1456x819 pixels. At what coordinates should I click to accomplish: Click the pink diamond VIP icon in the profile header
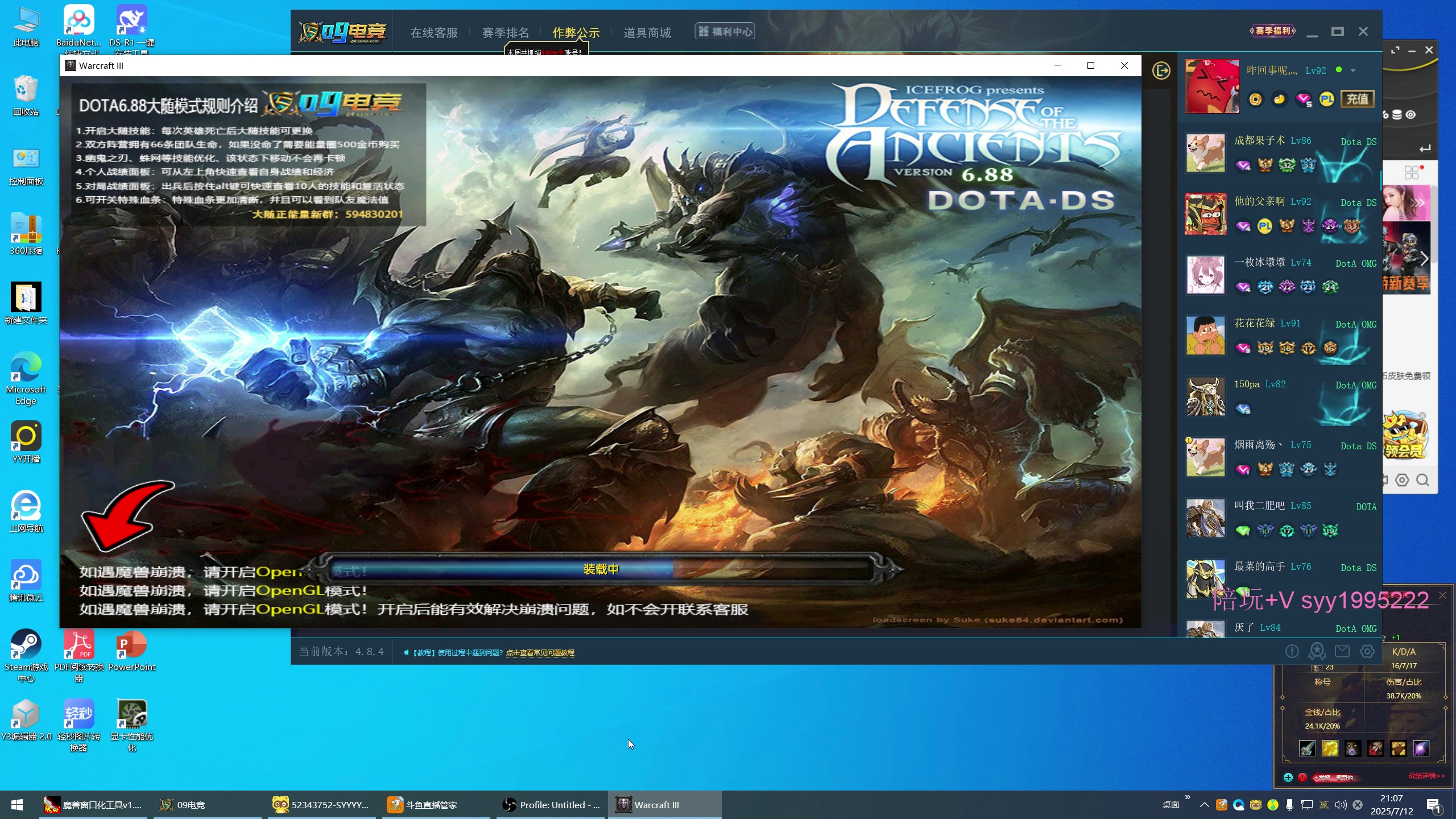click(1303, 100)
